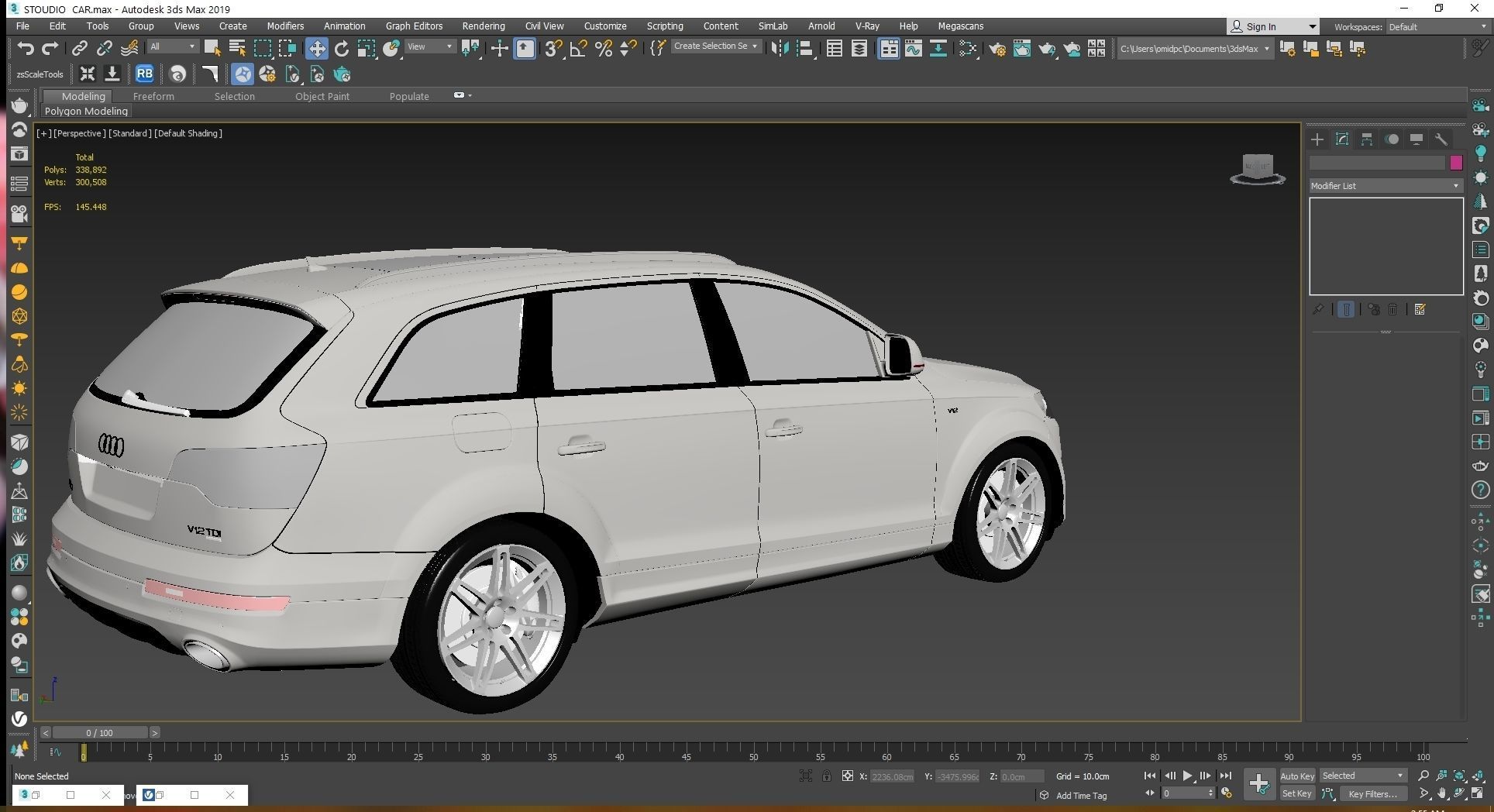Open the V-Ray menu
Viewport: 1494px width, 812px height.
coord(867,26)
